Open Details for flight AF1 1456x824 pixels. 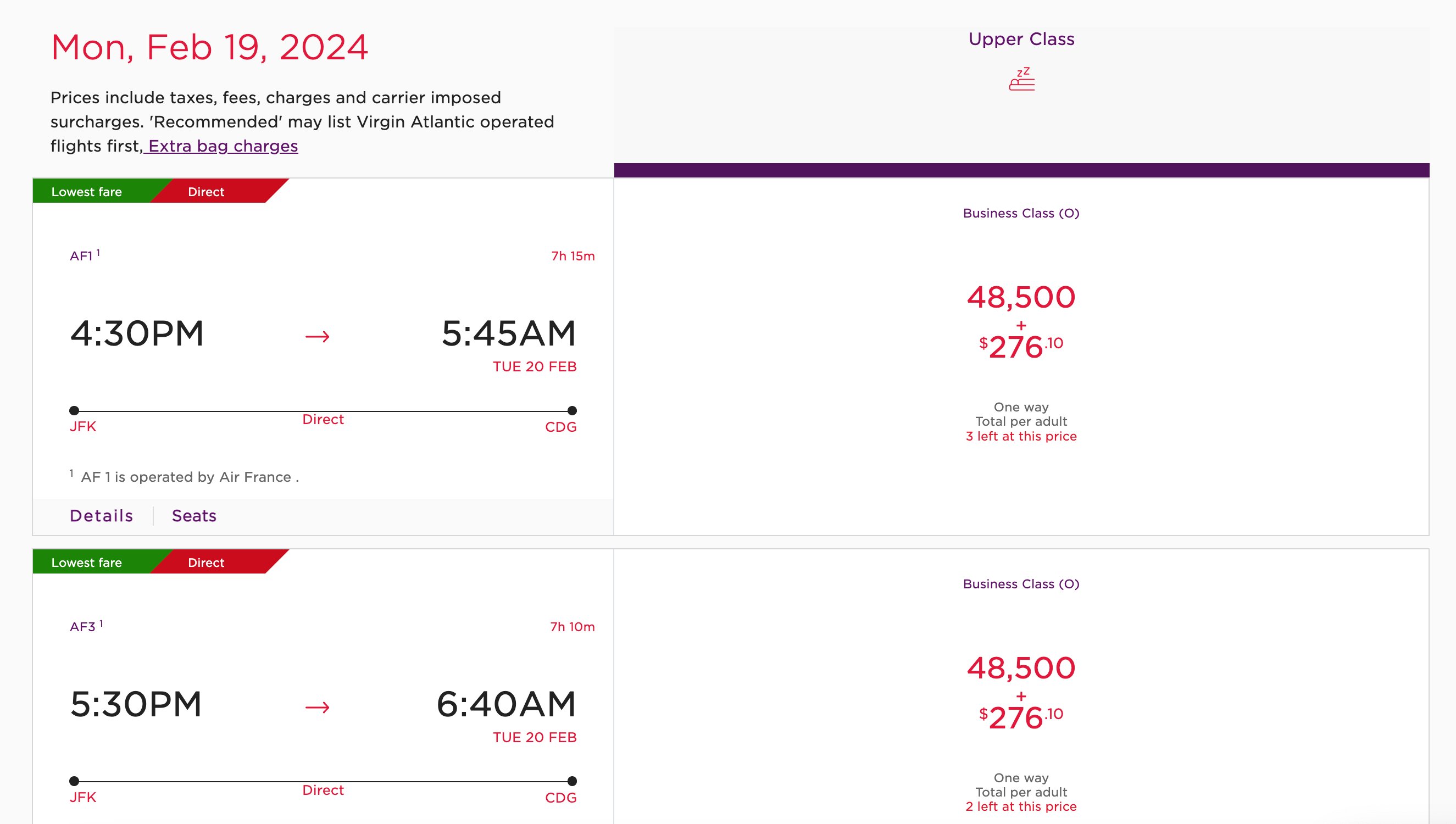coord(102,516)
